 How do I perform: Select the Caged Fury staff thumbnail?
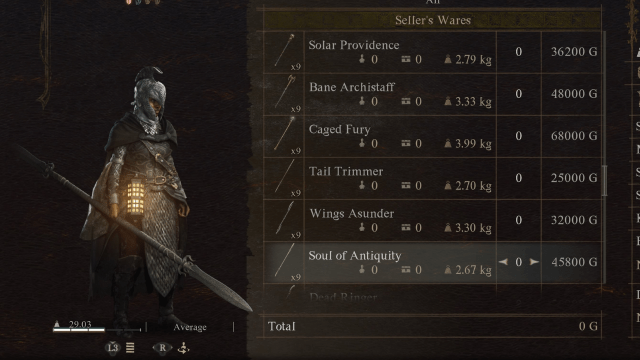[284, 136]
